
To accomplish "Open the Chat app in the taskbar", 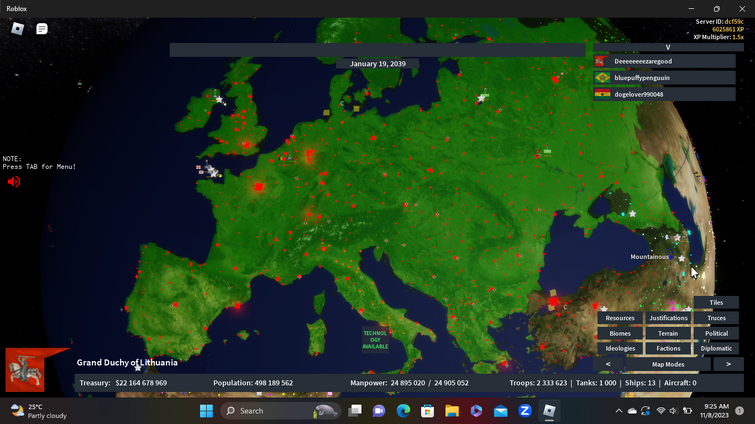I will point(379,411).
